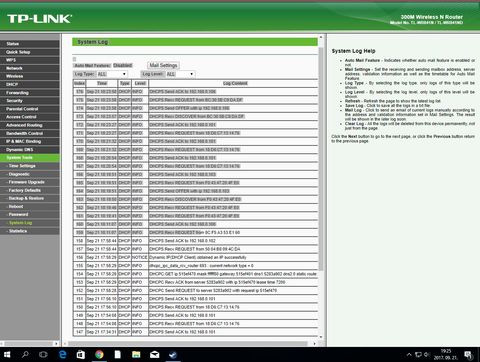Open the Log Level dropdown
The height and width of the screenshot is (362, 480).
180,74
